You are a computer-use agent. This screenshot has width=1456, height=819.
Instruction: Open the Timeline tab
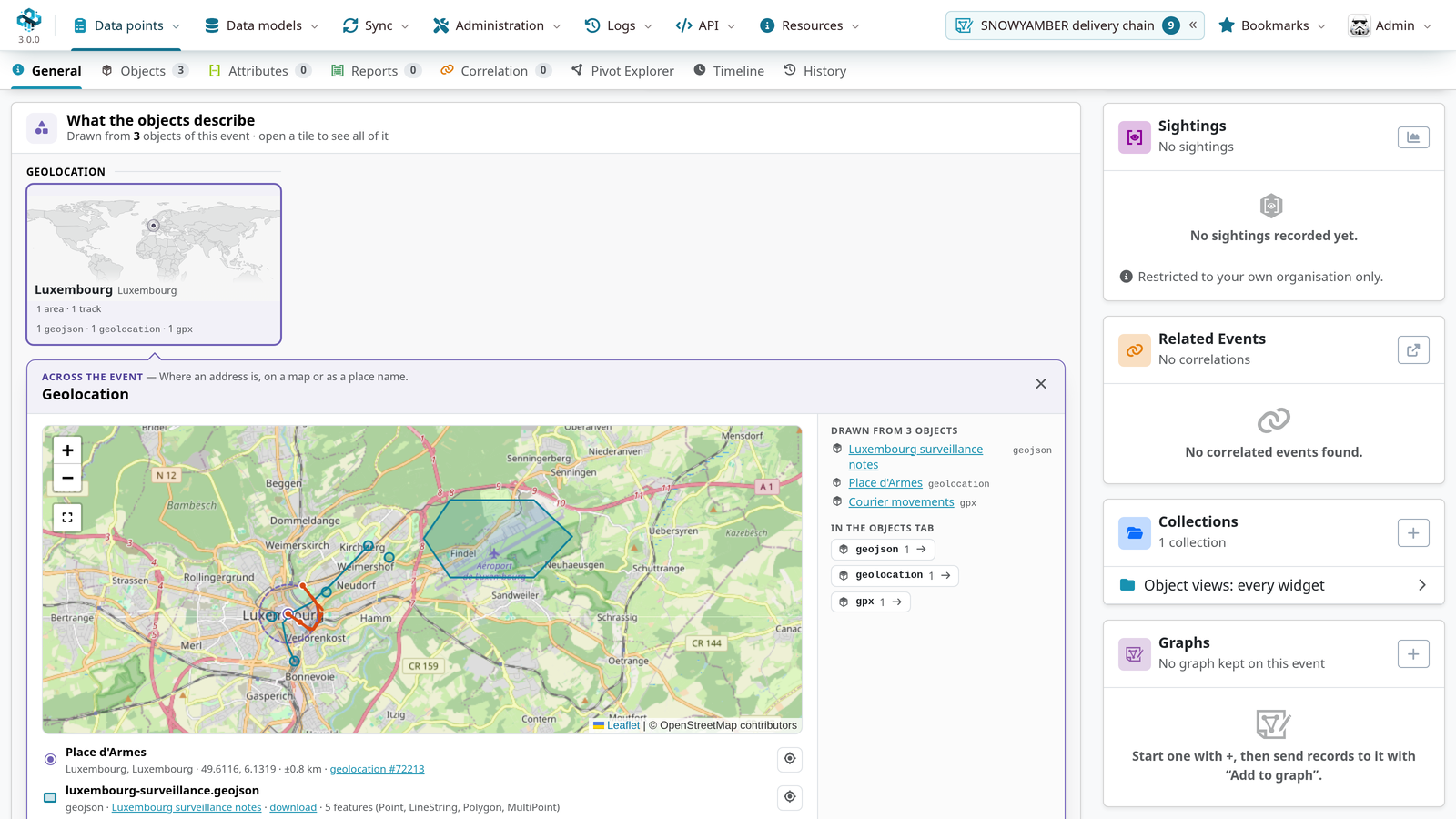[729, 71]
